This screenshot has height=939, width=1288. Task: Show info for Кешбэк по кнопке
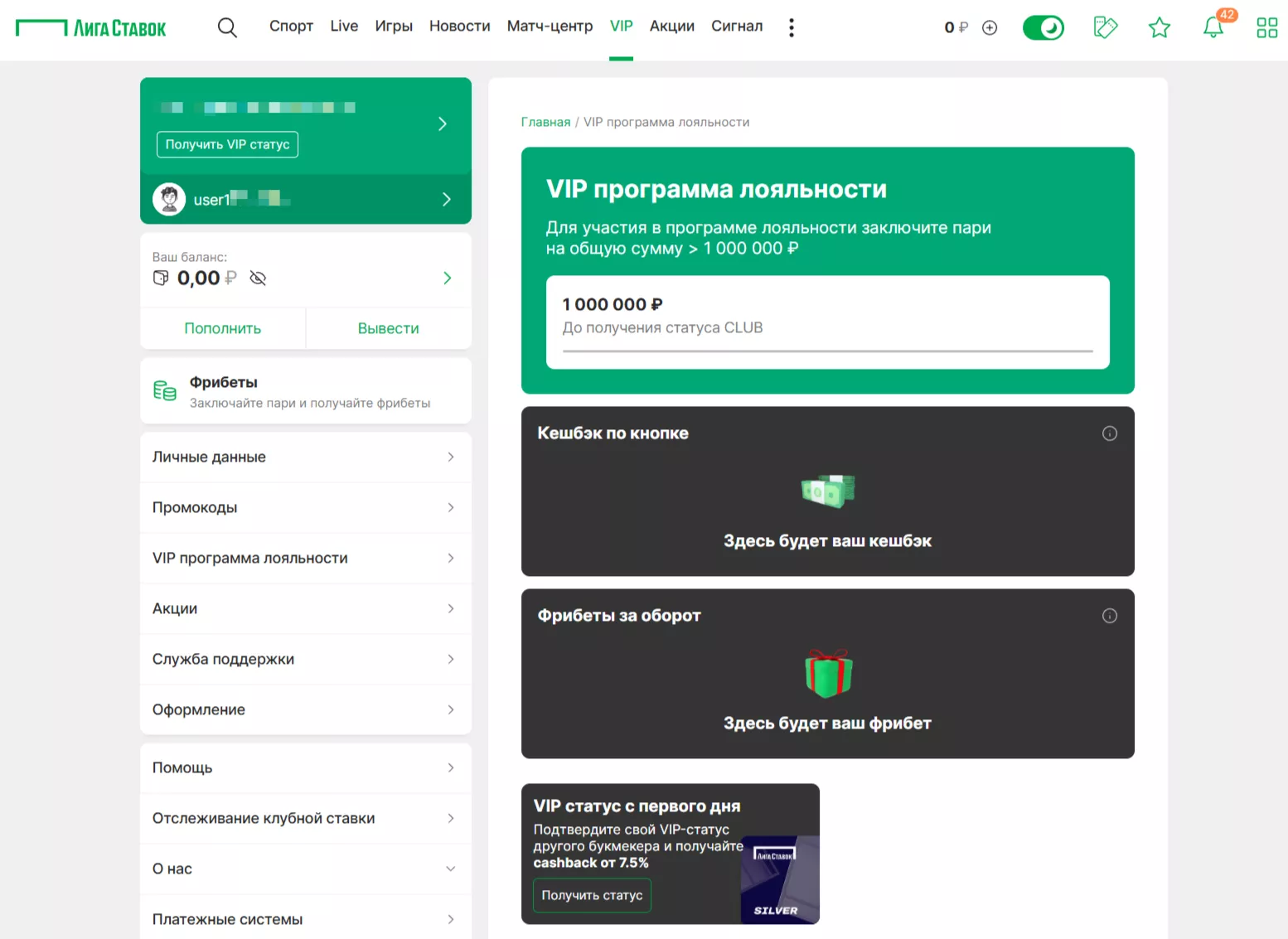(x=1109, y=433)
